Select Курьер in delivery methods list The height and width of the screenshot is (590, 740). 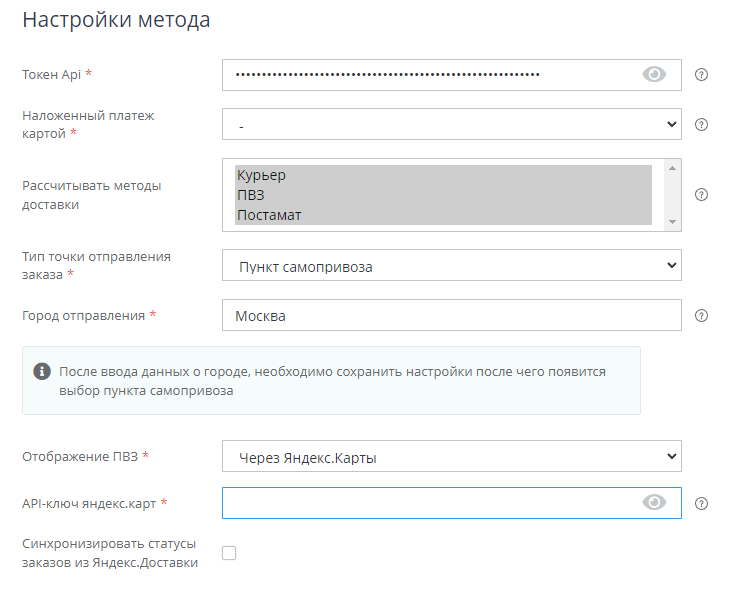click(x=262, y=175)
